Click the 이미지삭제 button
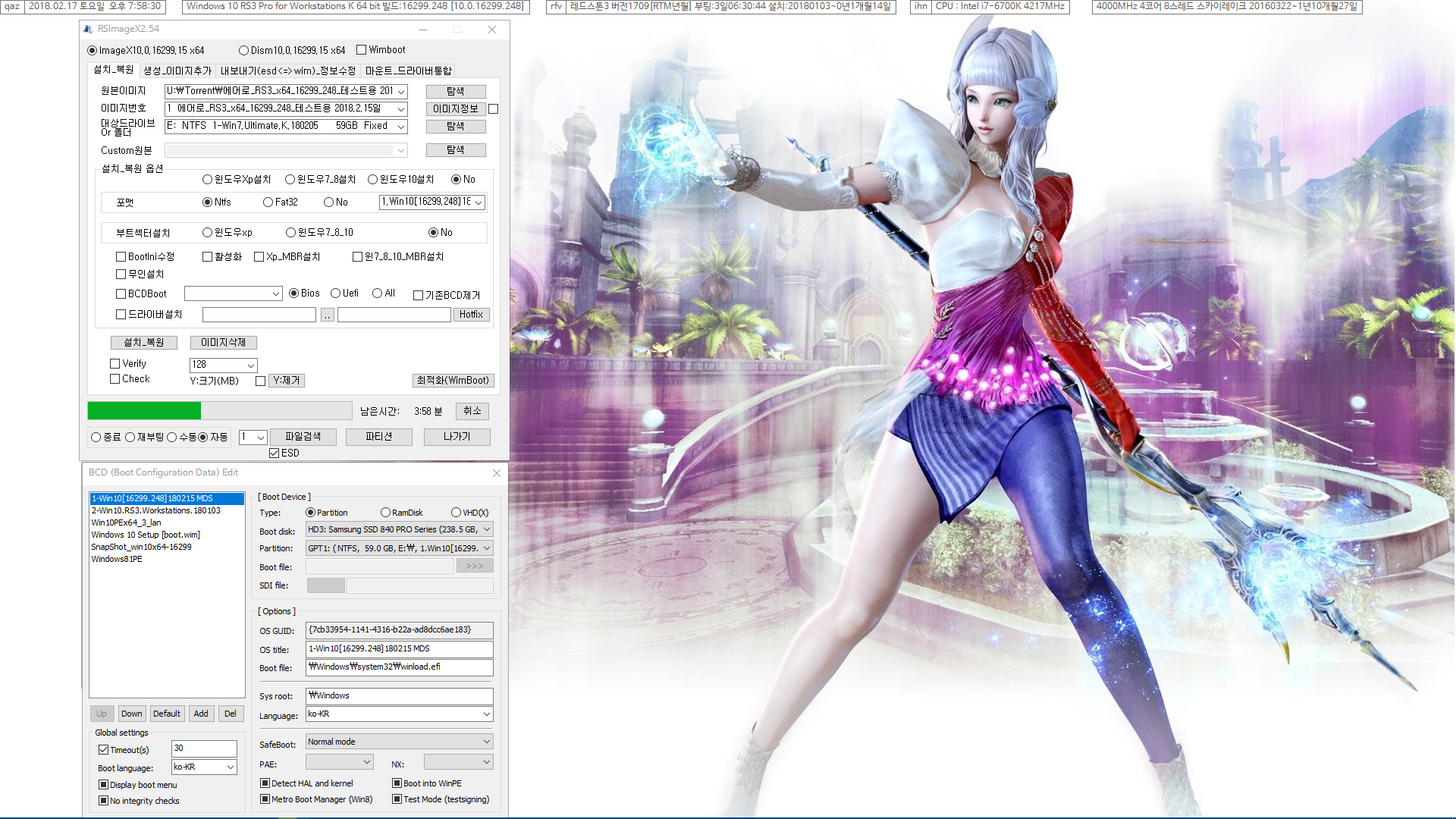This screenshot has height=819, width=1456. click(x=224, y=343)
